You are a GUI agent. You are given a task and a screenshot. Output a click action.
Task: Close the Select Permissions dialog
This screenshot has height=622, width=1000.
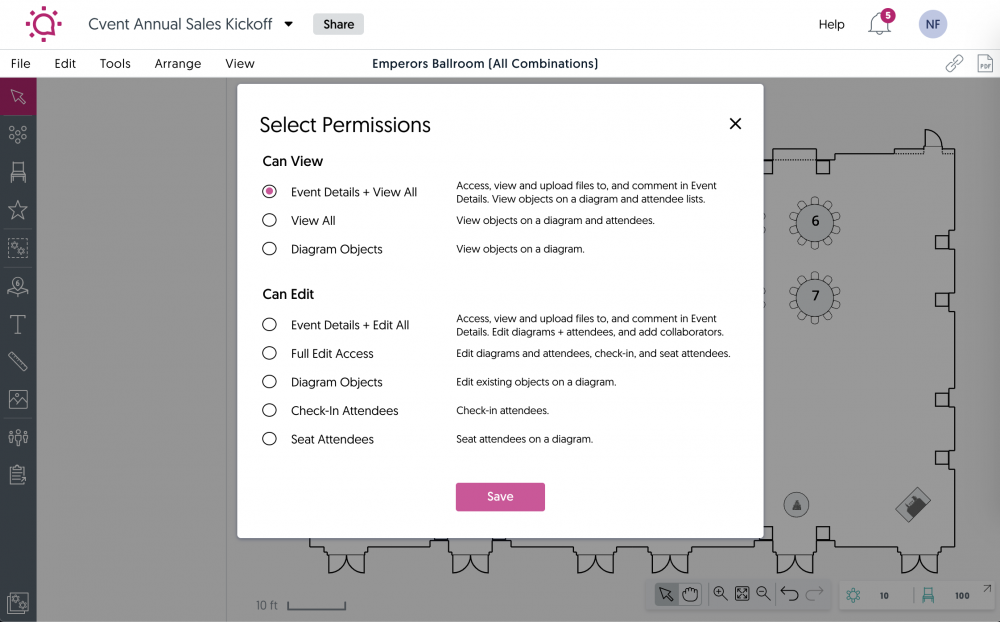point(735,124)
